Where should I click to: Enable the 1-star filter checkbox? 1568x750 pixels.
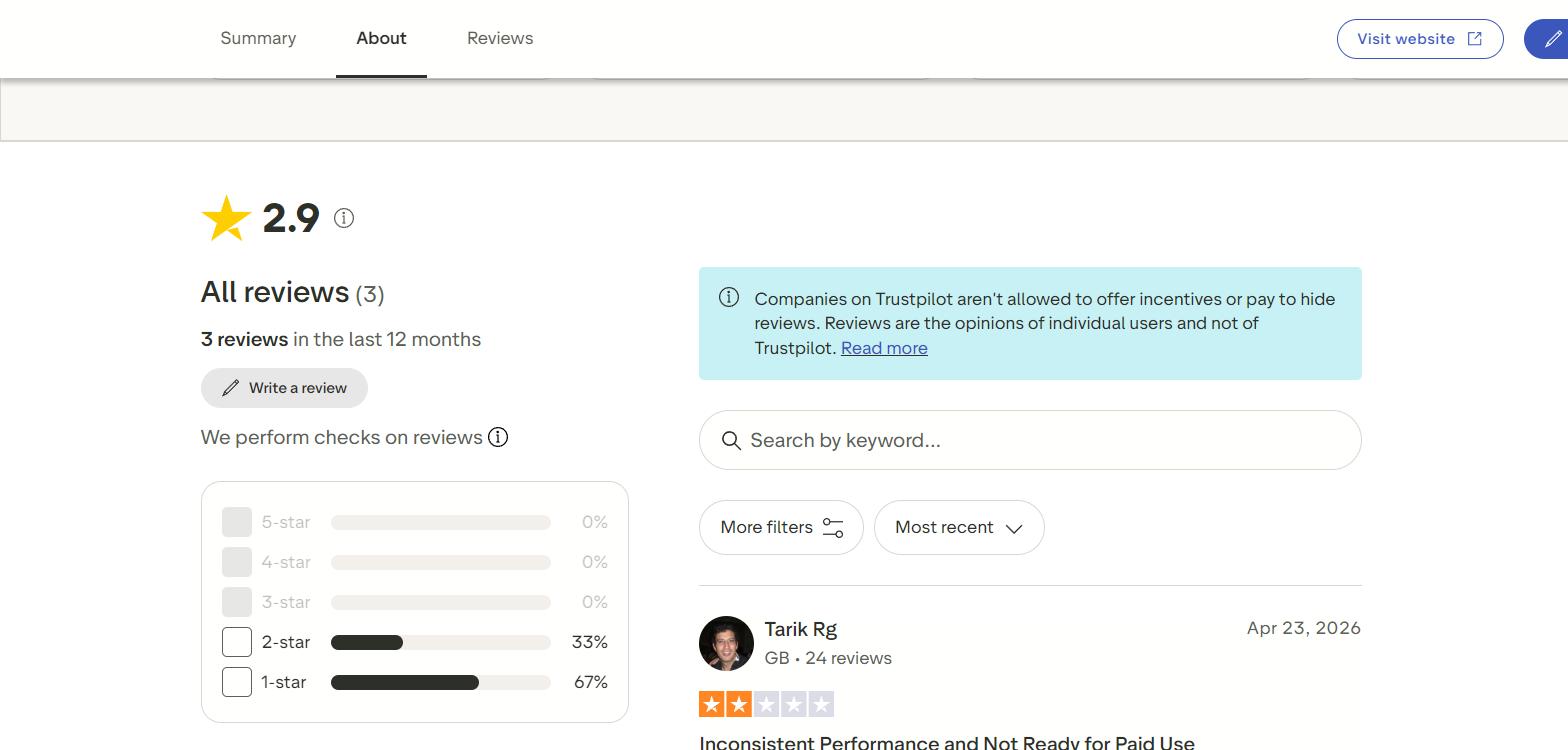point(237,682)
